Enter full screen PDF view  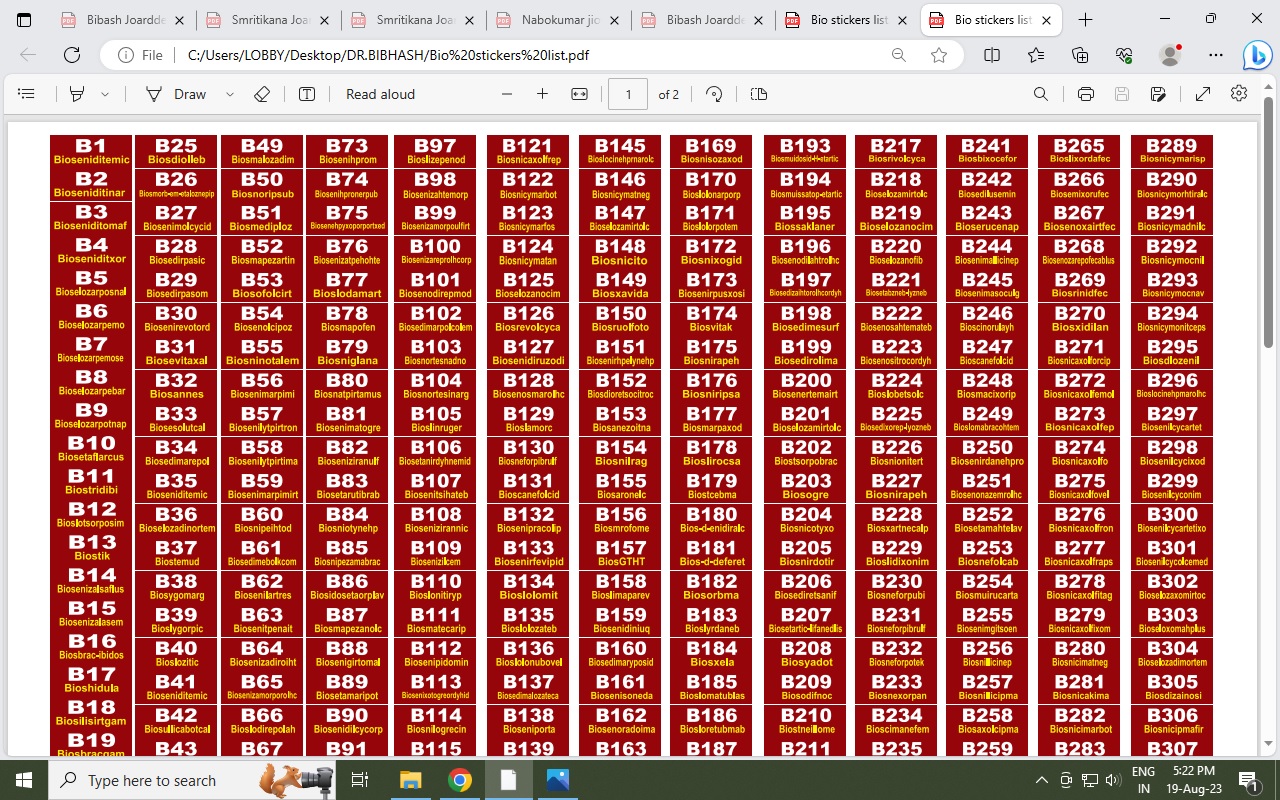[1203, 94]
